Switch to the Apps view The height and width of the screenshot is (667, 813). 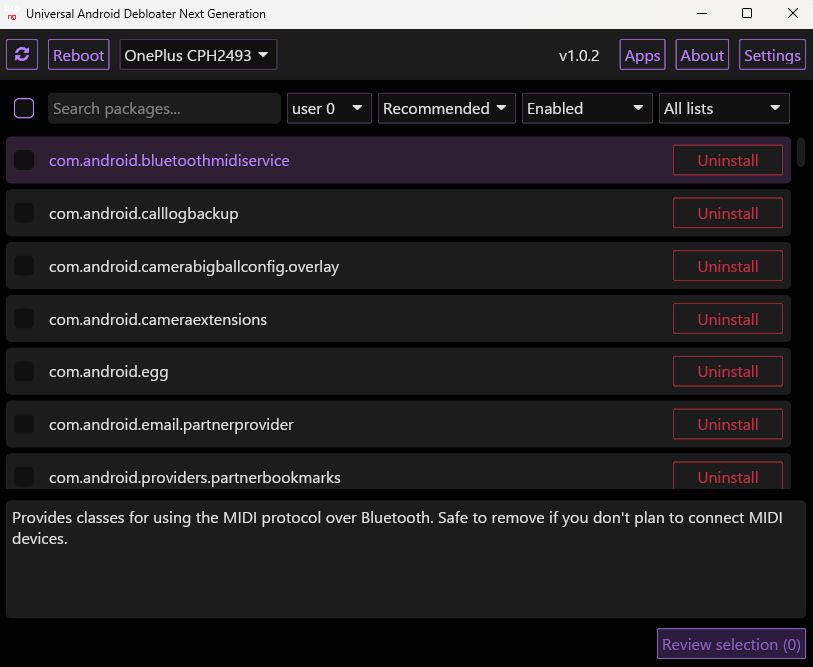[642, 55]
